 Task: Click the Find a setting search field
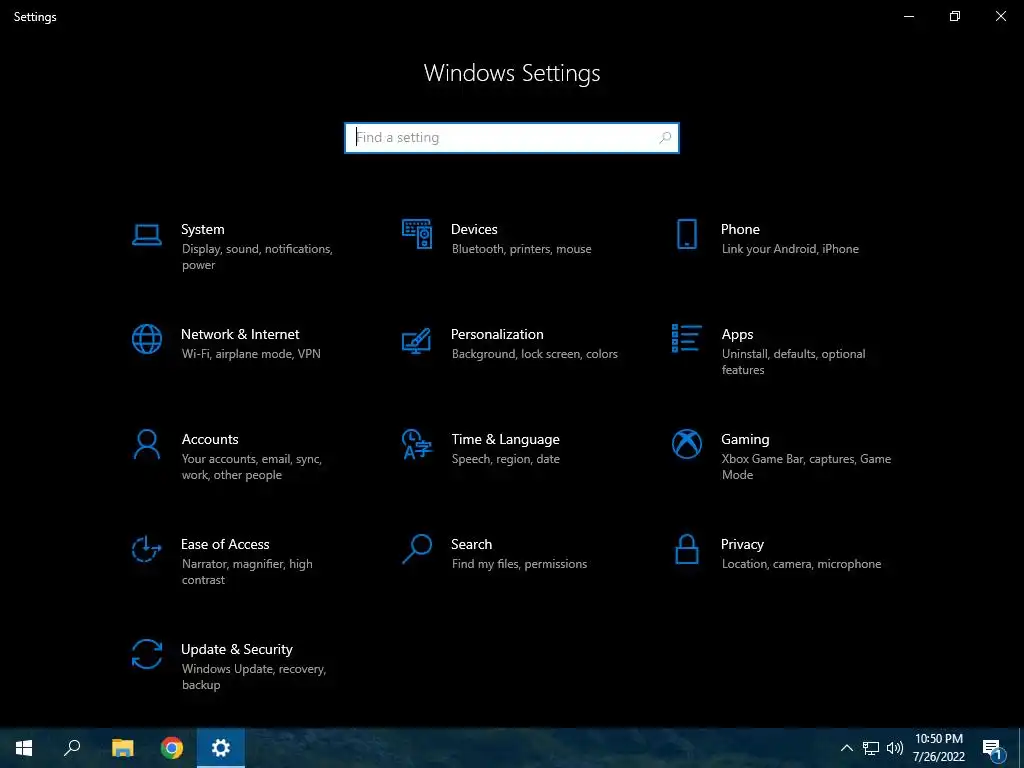point(512,138)
